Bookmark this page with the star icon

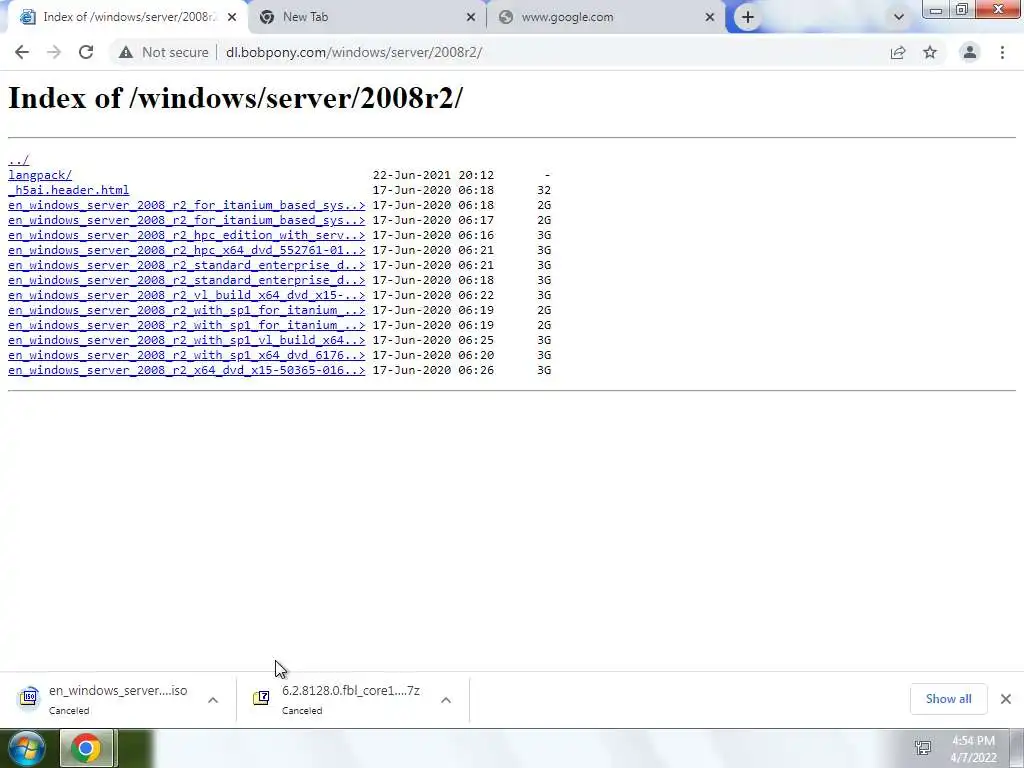click(930, 52)
